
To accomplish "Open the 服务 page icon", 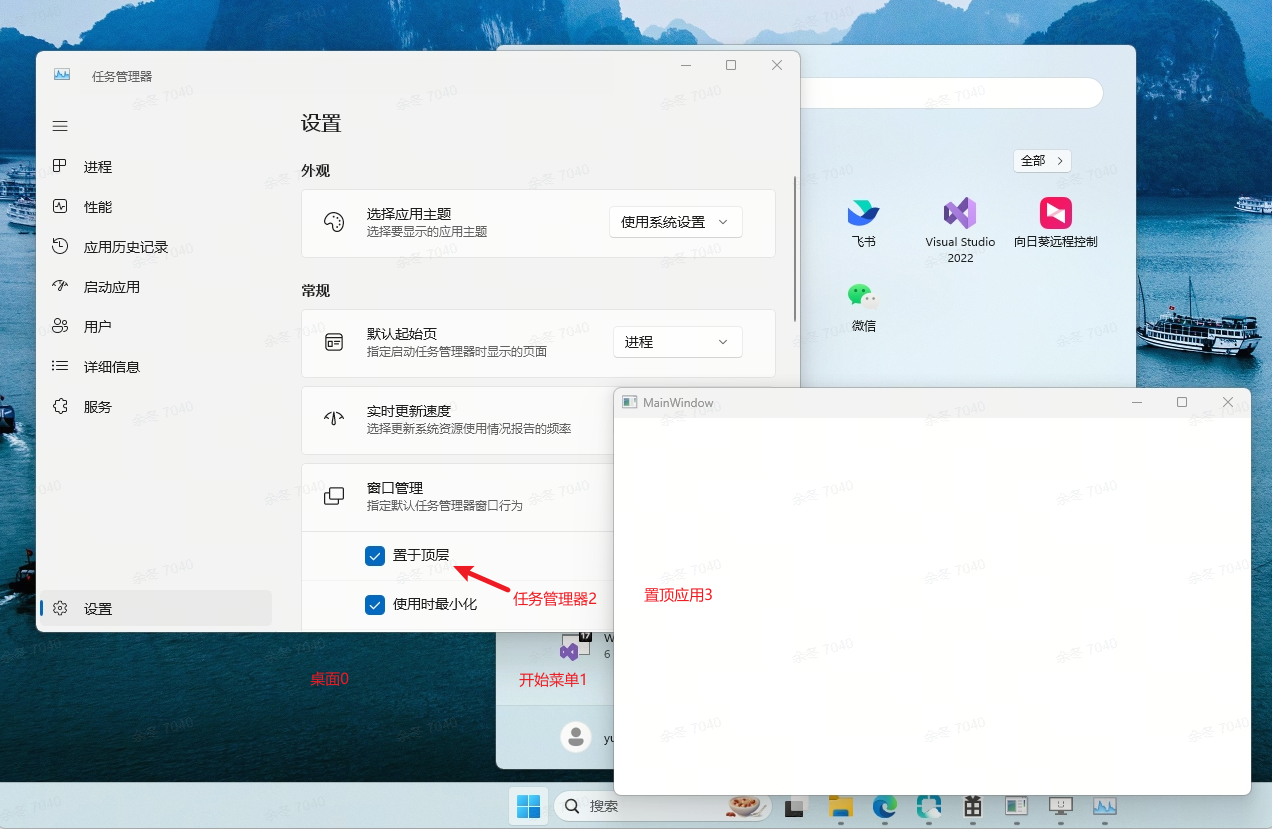I will 60,406.
